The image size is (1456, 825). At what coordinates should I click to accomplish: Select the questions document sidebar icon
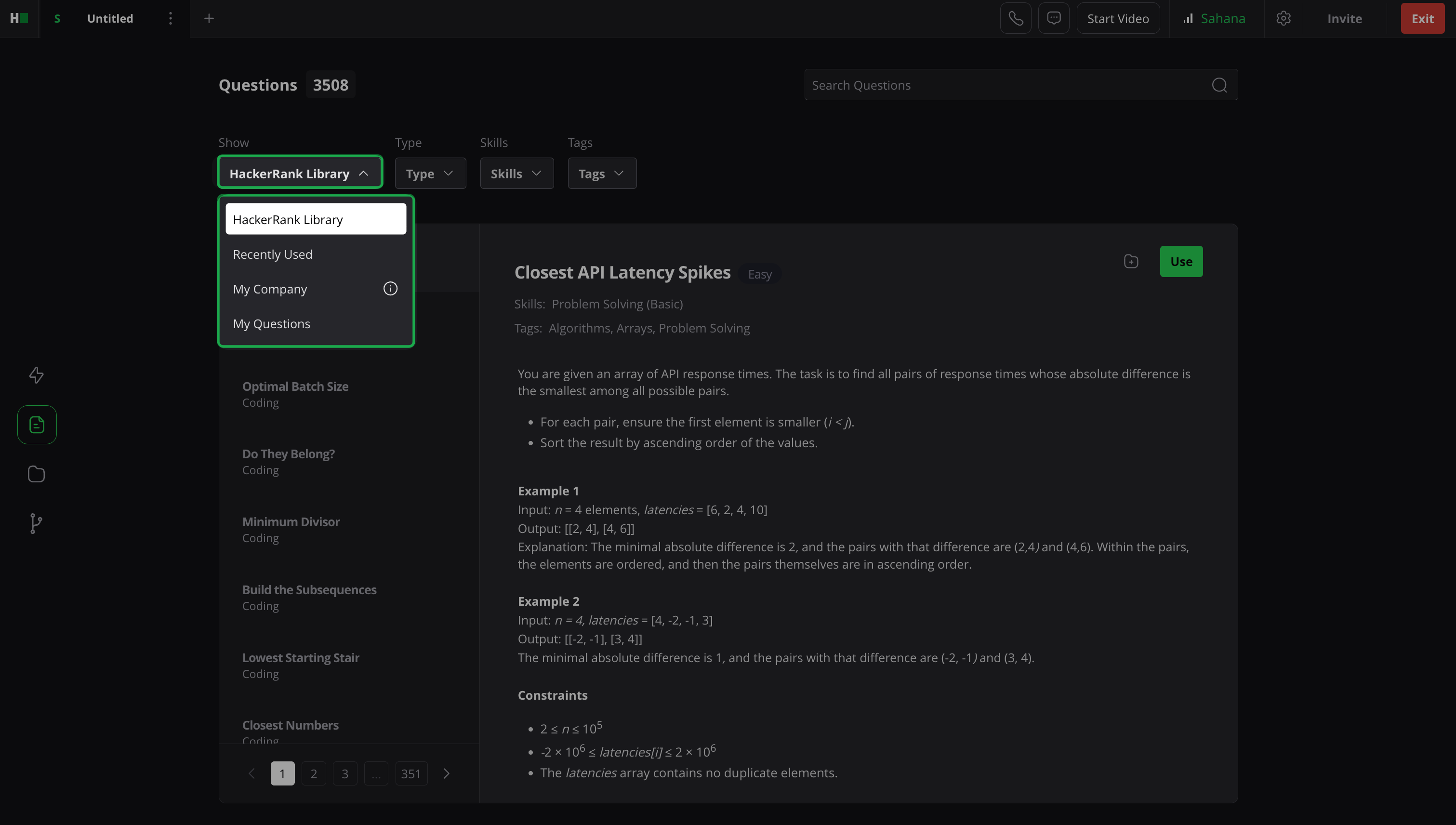click(37, 425)
